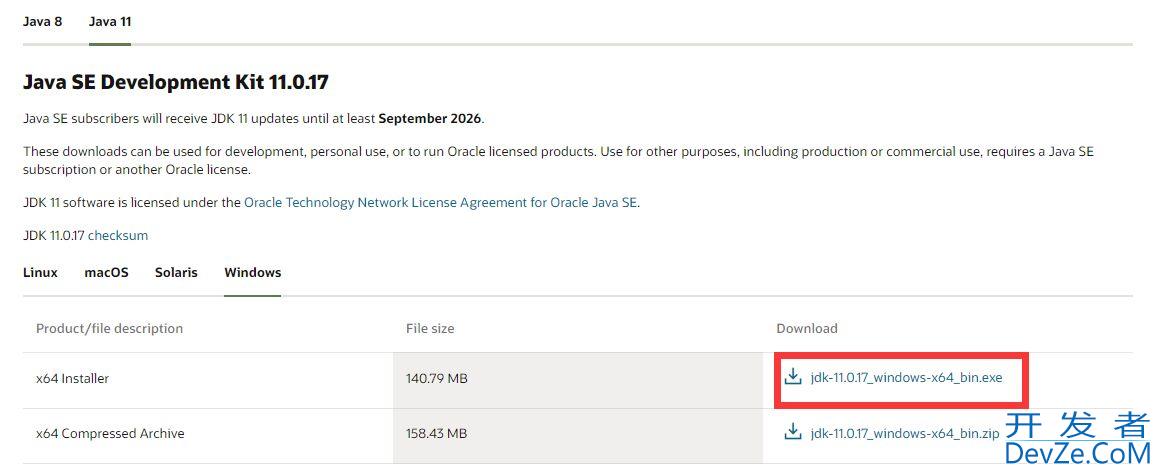
Task: Click download icon beside jdk-11.0.17_windows-x64_bin.exe
Action: tap(793, 377)
